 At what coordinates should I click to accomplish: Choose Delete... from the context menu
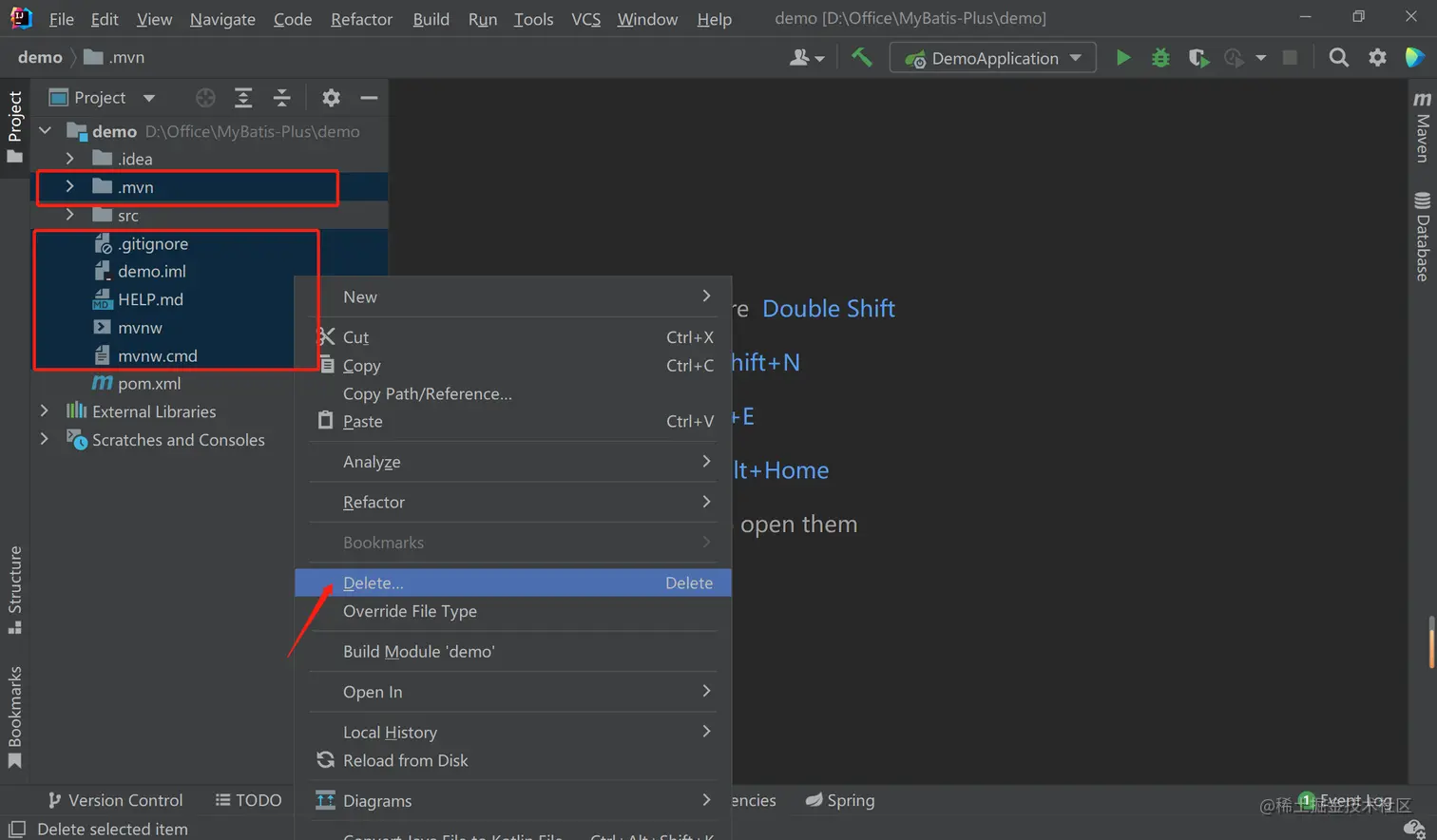pos(513,582)
